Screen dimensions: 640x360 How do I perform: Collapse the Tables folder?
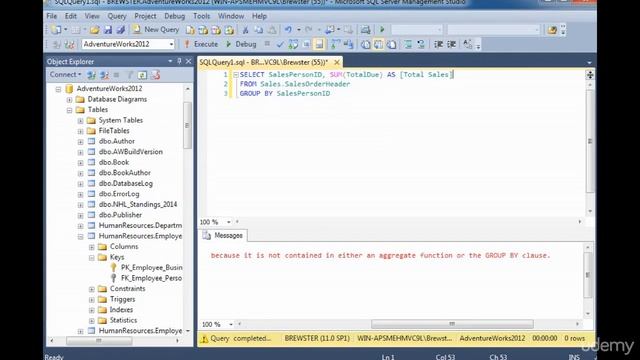click(69, 110)
